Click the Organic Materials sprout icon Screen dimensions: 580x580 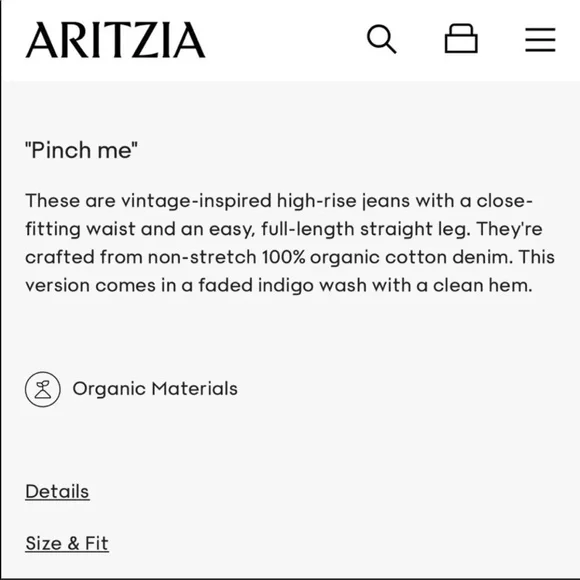[x=43, y=389]
